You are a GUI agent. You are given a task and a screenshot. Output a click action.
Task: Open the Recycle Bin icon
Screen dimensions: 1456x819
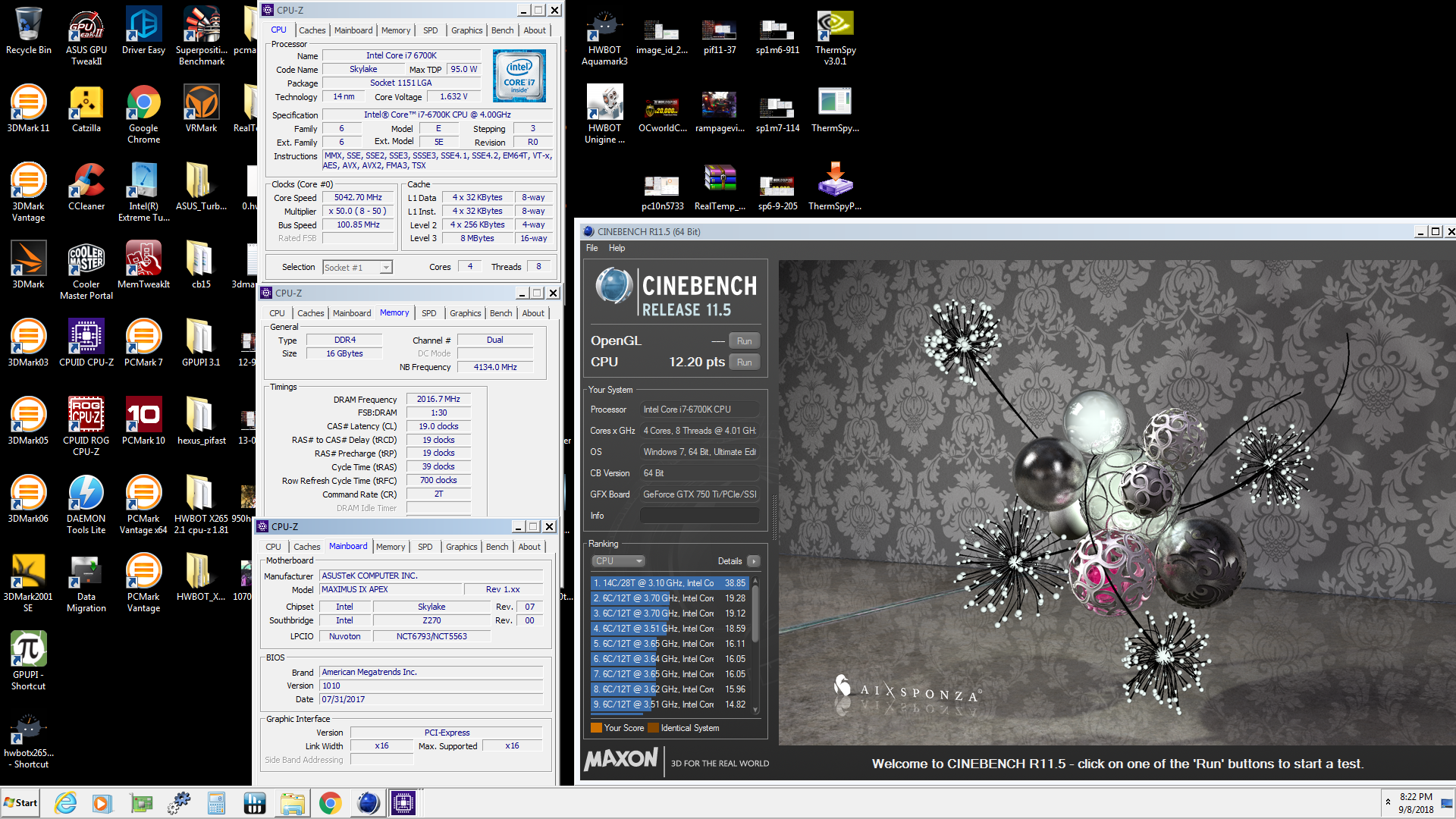tap(28, 32)
